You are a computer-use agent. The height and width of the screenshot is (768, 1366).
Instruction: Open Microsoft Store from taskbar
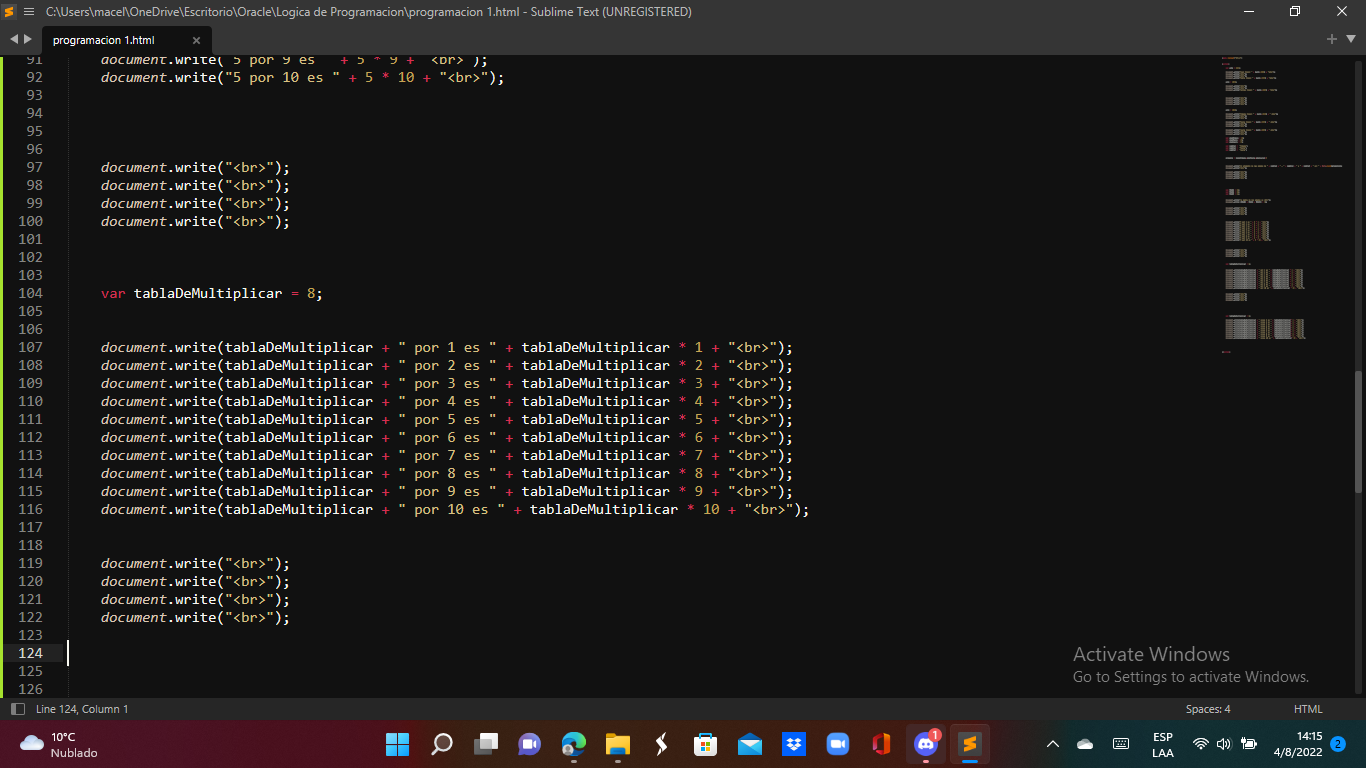[706, 744]
